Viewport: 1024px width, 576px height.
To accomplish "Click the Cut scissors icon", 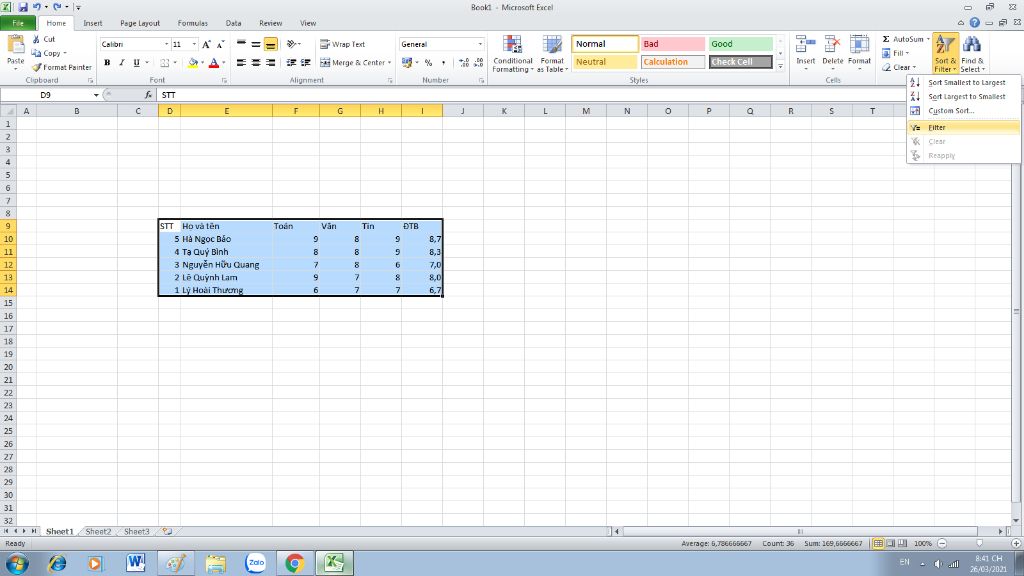I will (x=37, y=39).
